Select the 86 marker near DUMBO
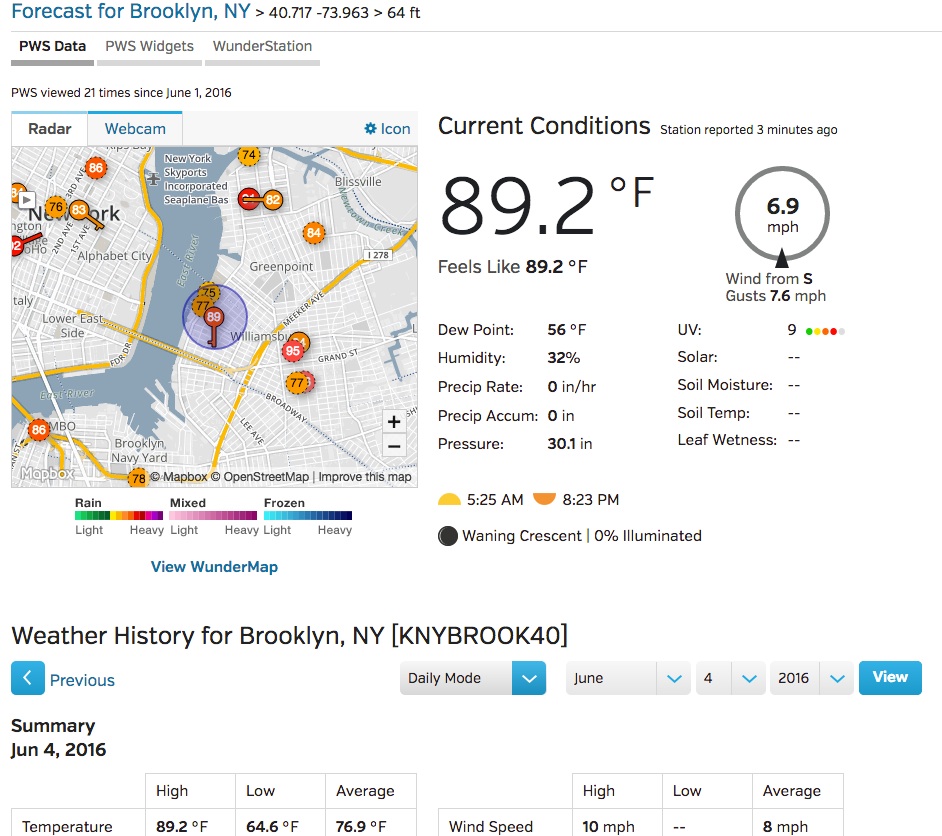Viewport: 942px width, 836px height. (x=38, y=429)
